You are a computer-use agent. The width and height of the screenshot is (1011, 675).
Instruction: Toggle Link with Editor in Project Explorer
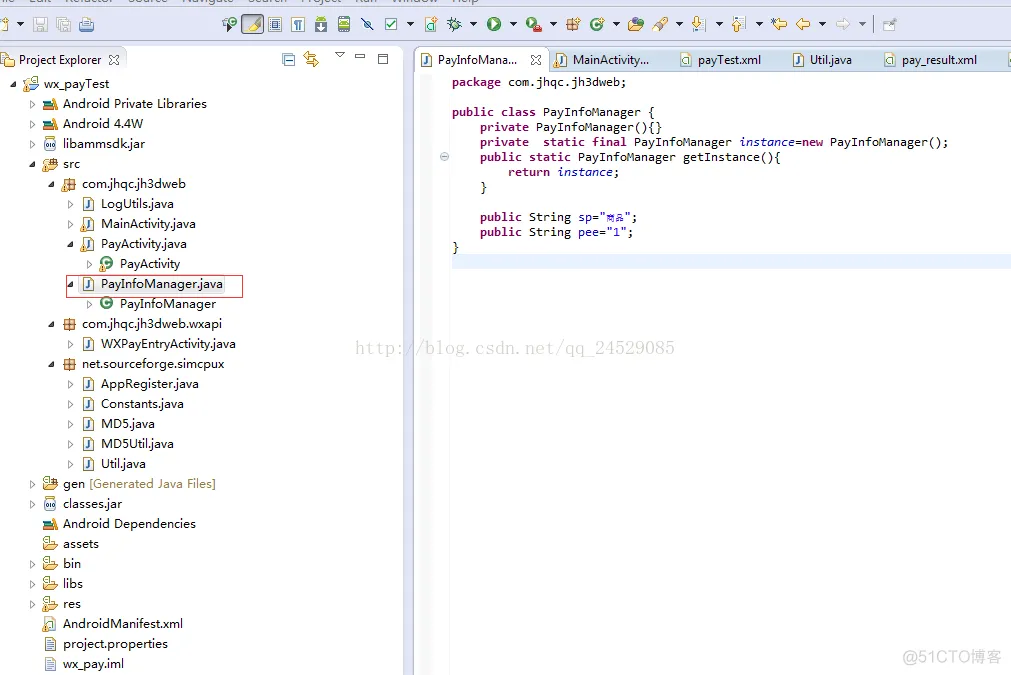[311, 59]
